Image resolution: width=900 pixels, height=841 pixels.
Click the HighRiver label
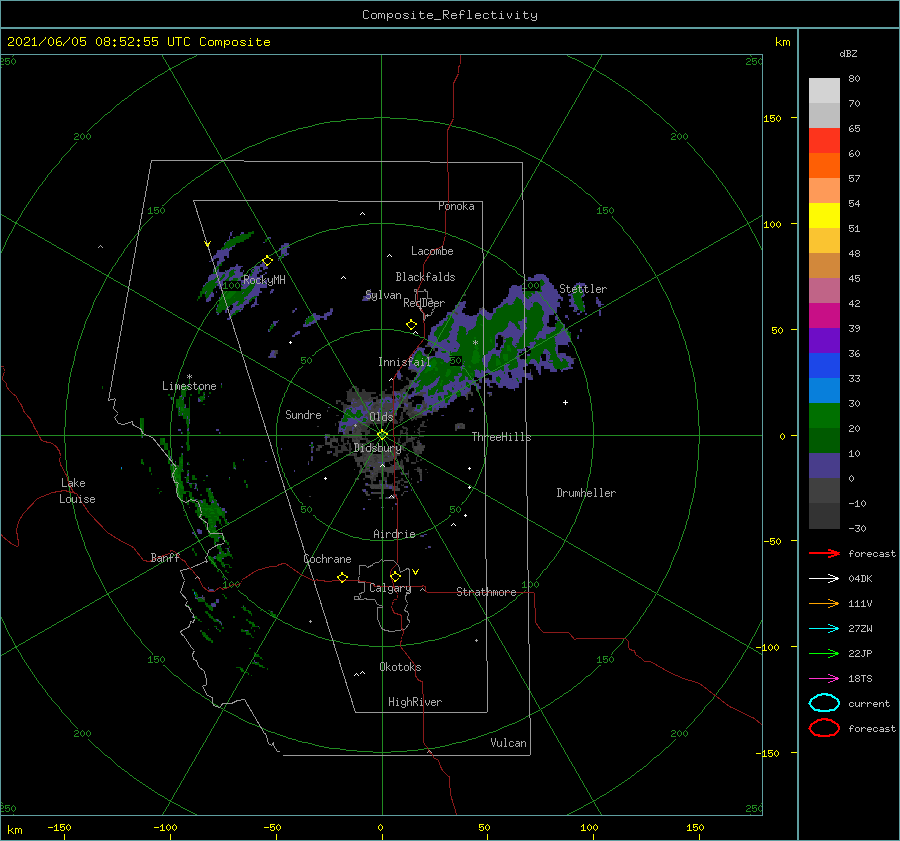[415, 702]
